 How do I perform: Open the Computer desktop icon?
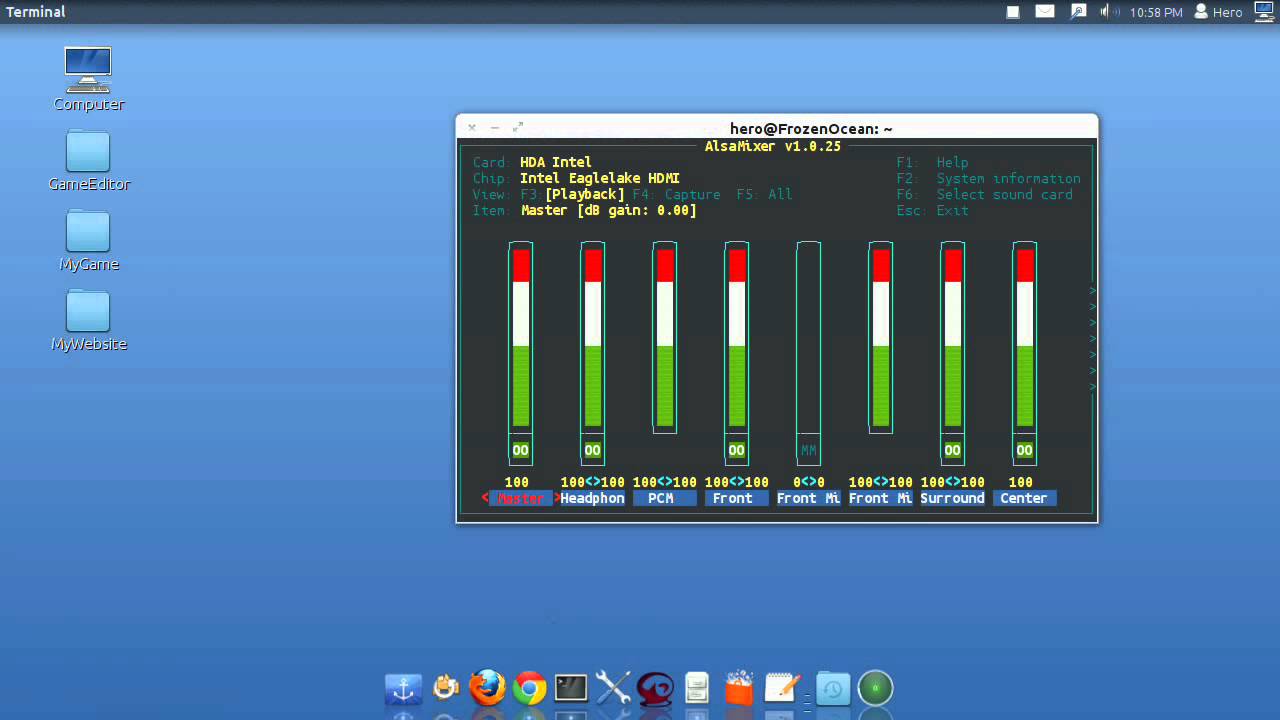[88, 79]
